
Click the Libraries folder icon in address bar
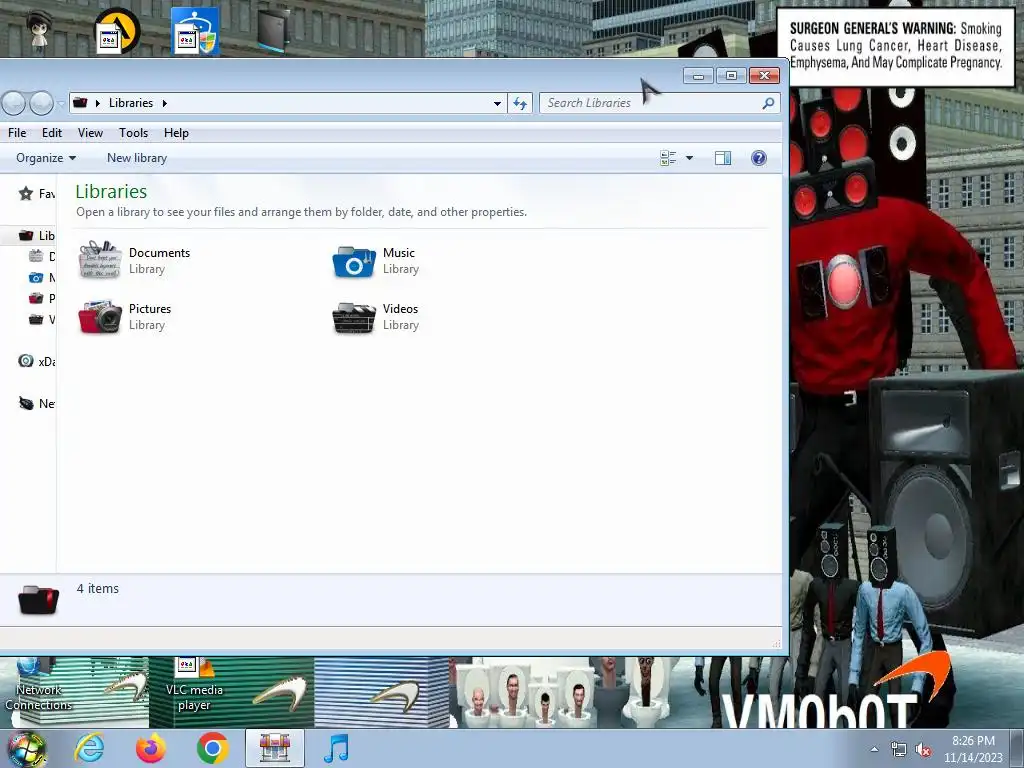pos(80,103)
